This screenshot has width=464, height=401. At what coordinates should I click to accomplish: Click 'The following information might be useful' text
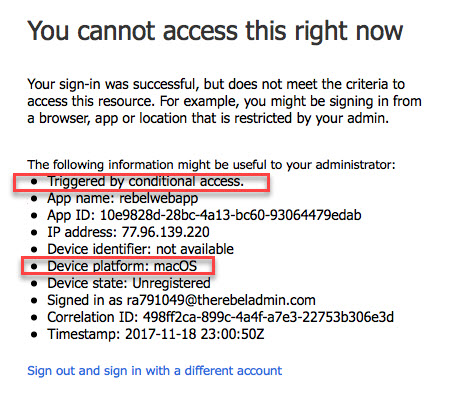click(211, 165)
